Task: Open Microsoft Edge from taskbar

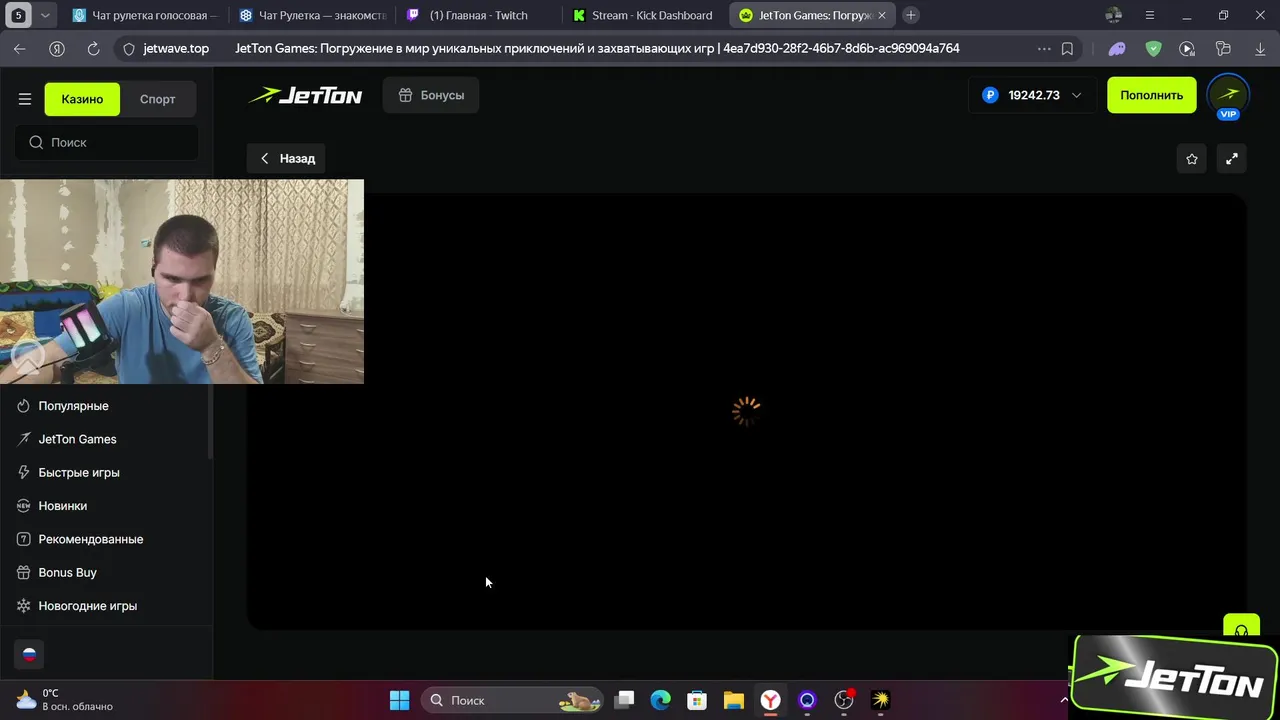Action: (660, 700)
